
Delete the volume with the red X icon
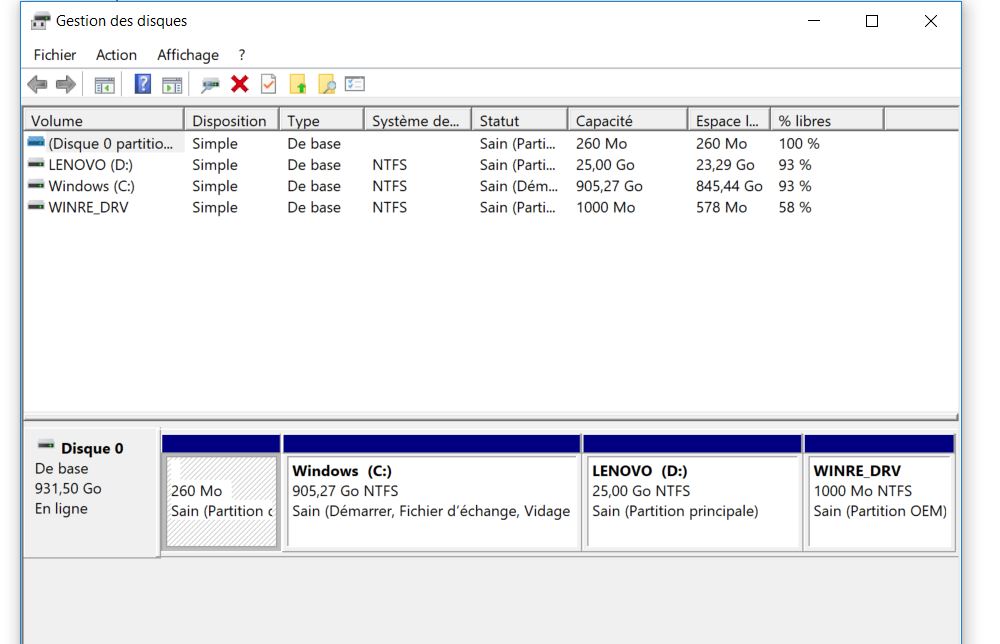tap(240, 84)
